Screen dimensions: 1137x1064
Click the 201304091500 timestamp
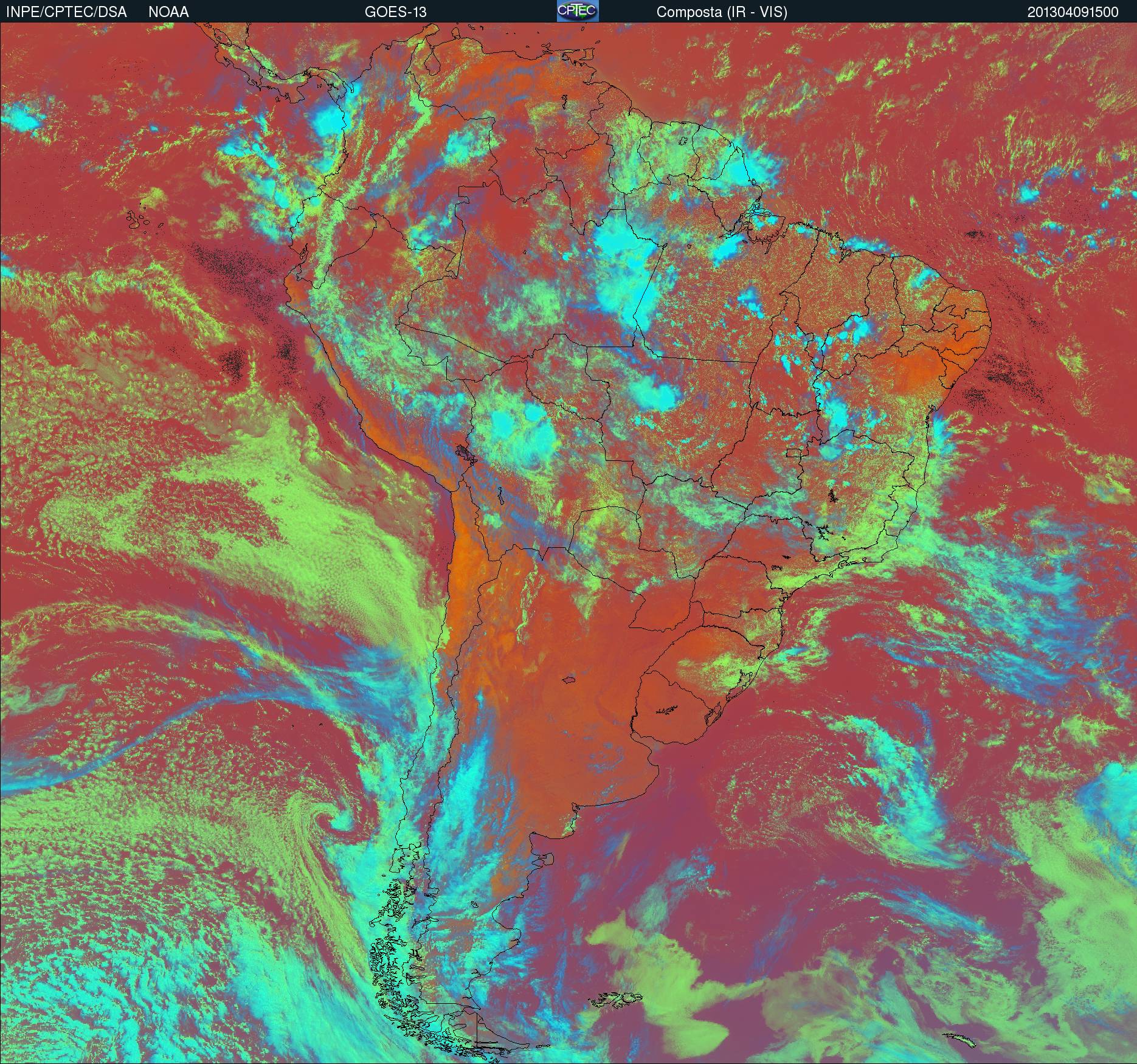pos(1073,12)
